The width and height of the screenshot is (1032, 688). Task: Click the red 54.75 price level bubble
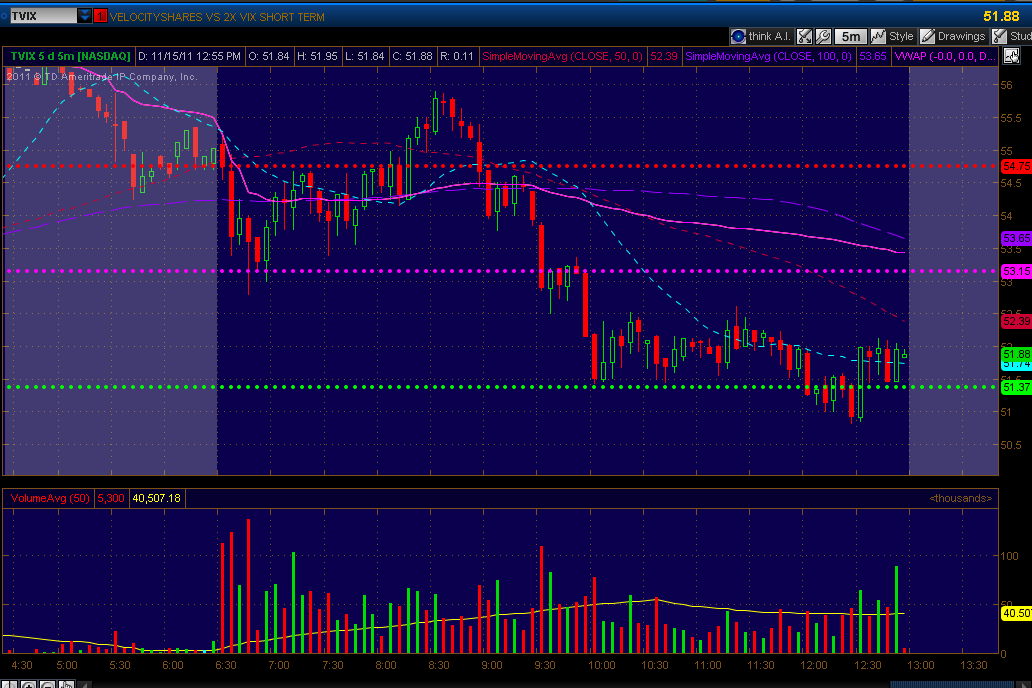1016,167
